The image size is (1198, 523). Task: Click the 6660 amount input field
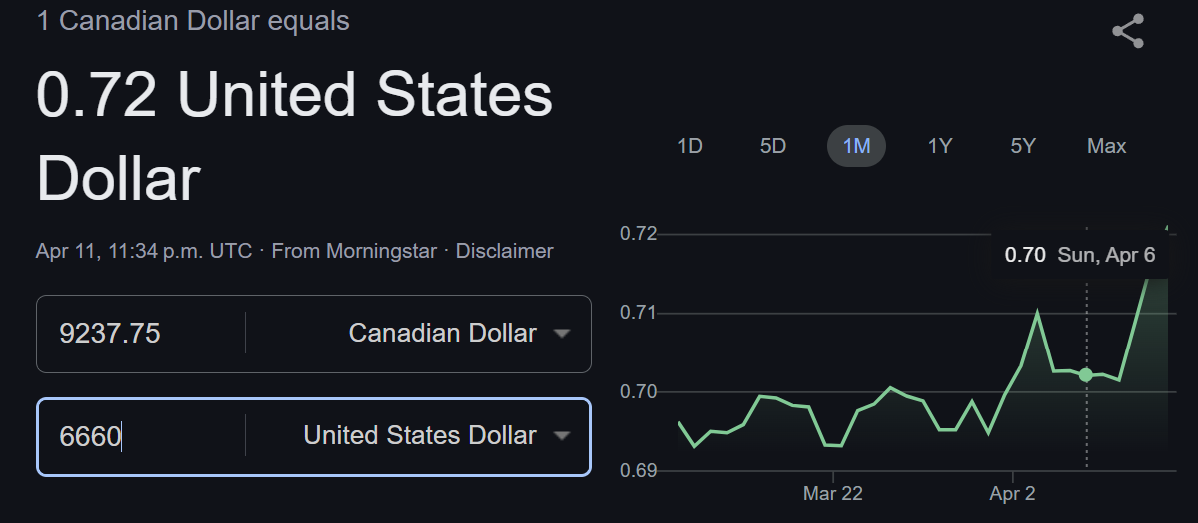pyautogui.click(x=140, y=436)
